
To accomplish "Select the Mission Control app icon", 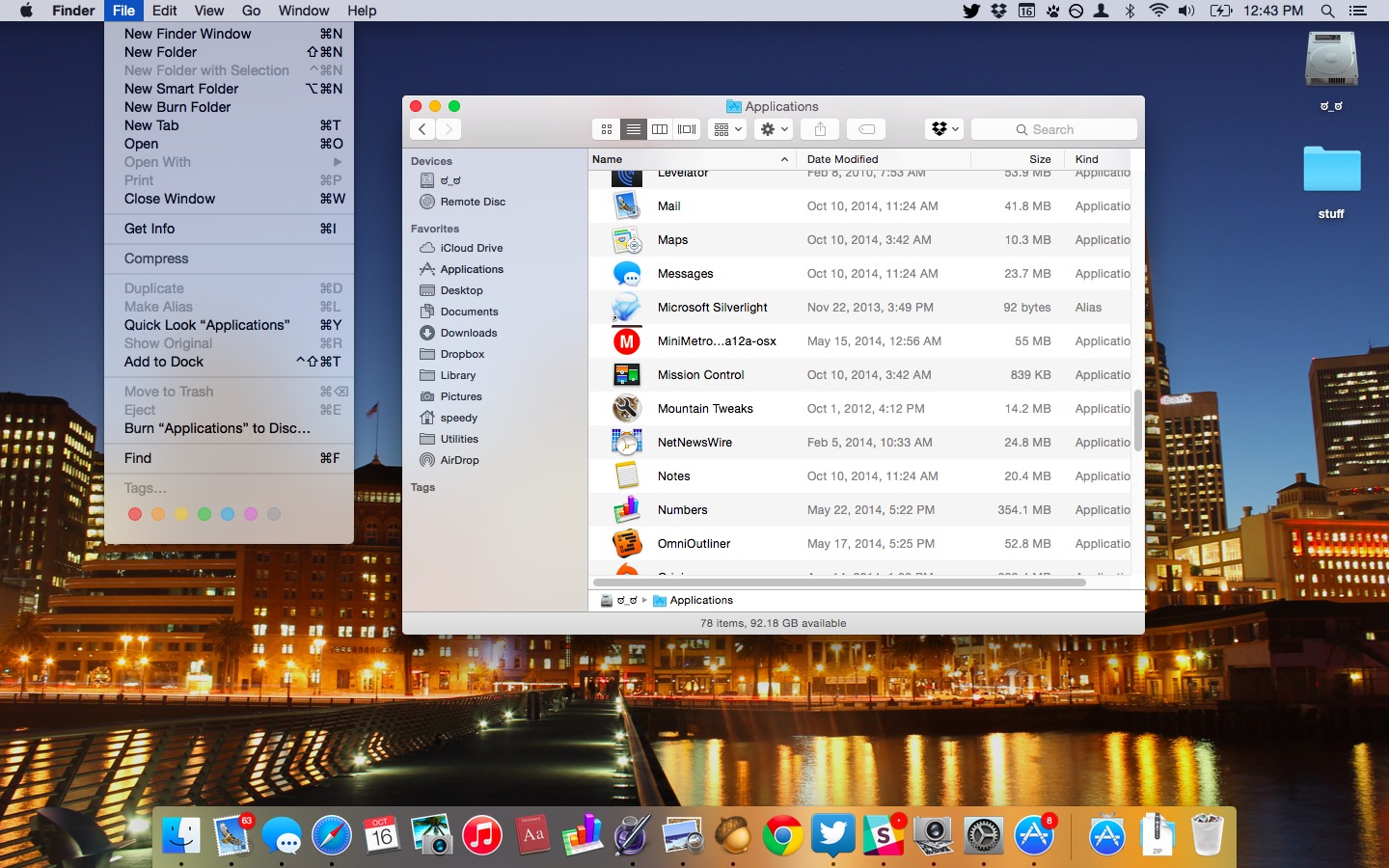I will 627,375.
